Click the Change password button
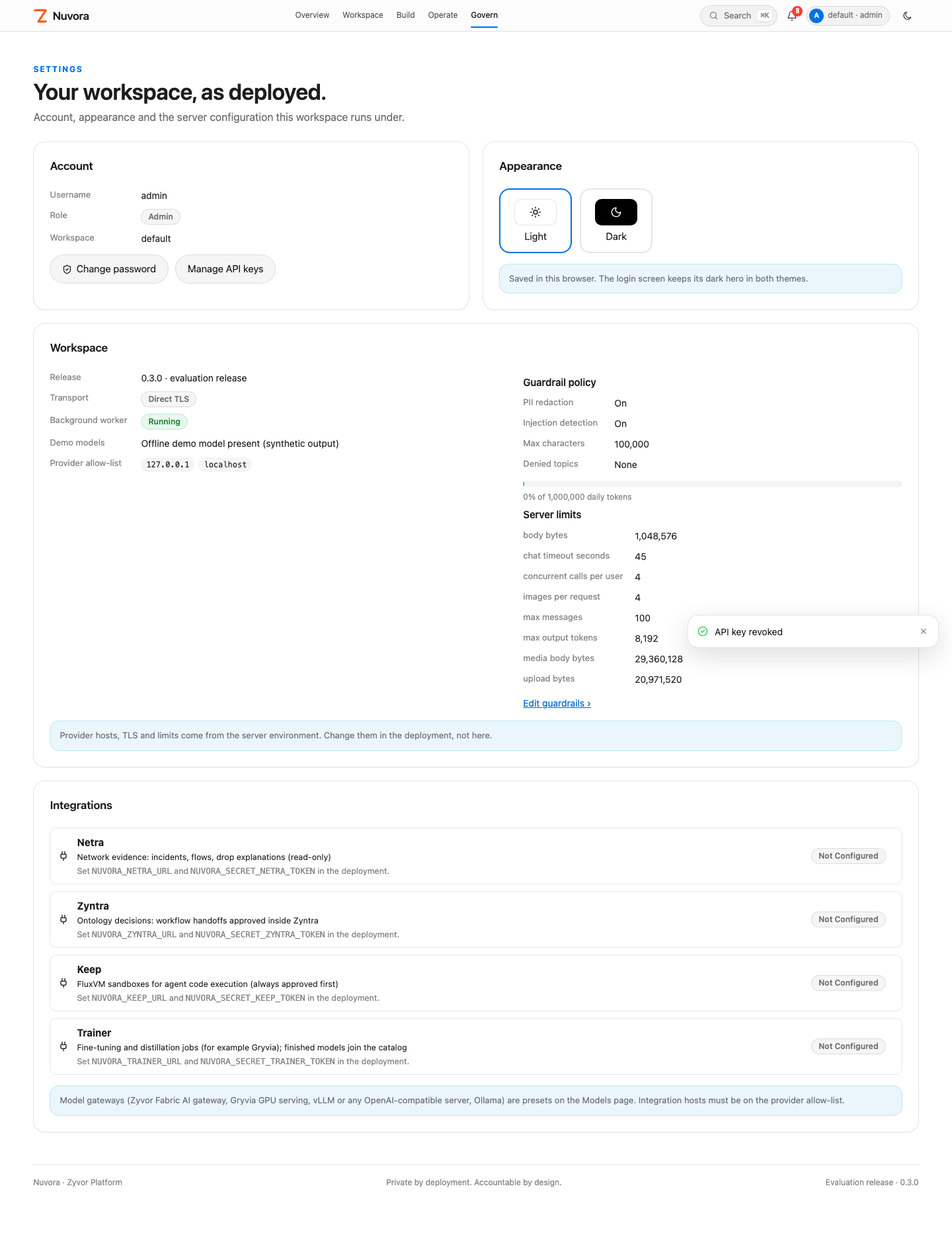Viewport: 952px width, 1252px height. 109,269
